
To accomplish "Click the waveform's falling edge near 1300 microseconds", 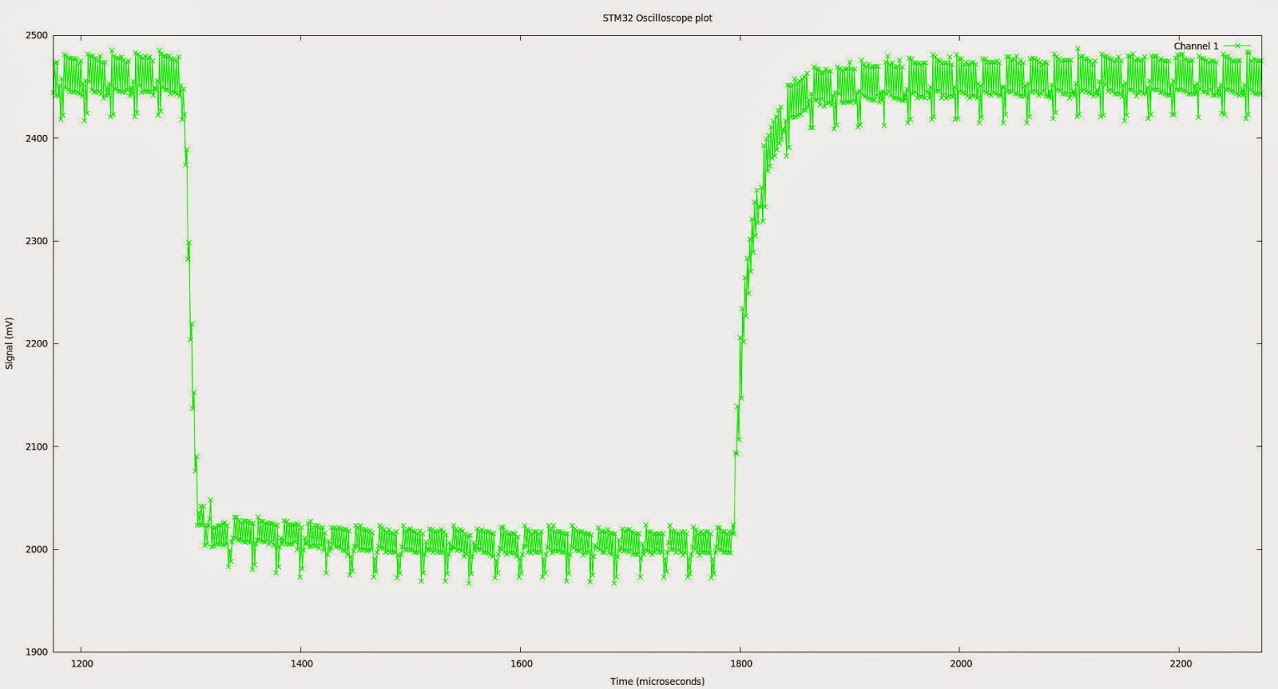I will 189,300.
